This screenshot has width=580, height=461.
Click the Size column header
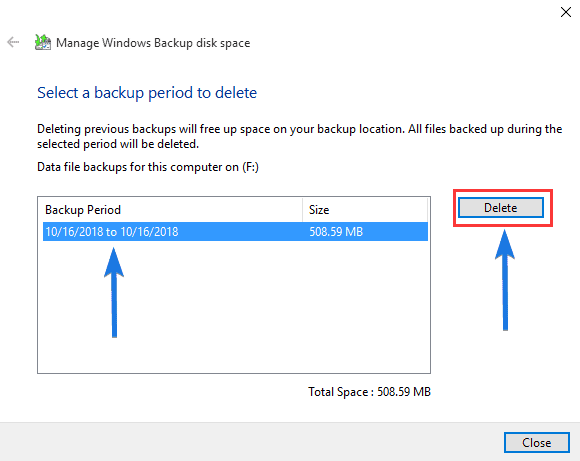[365, 210]
